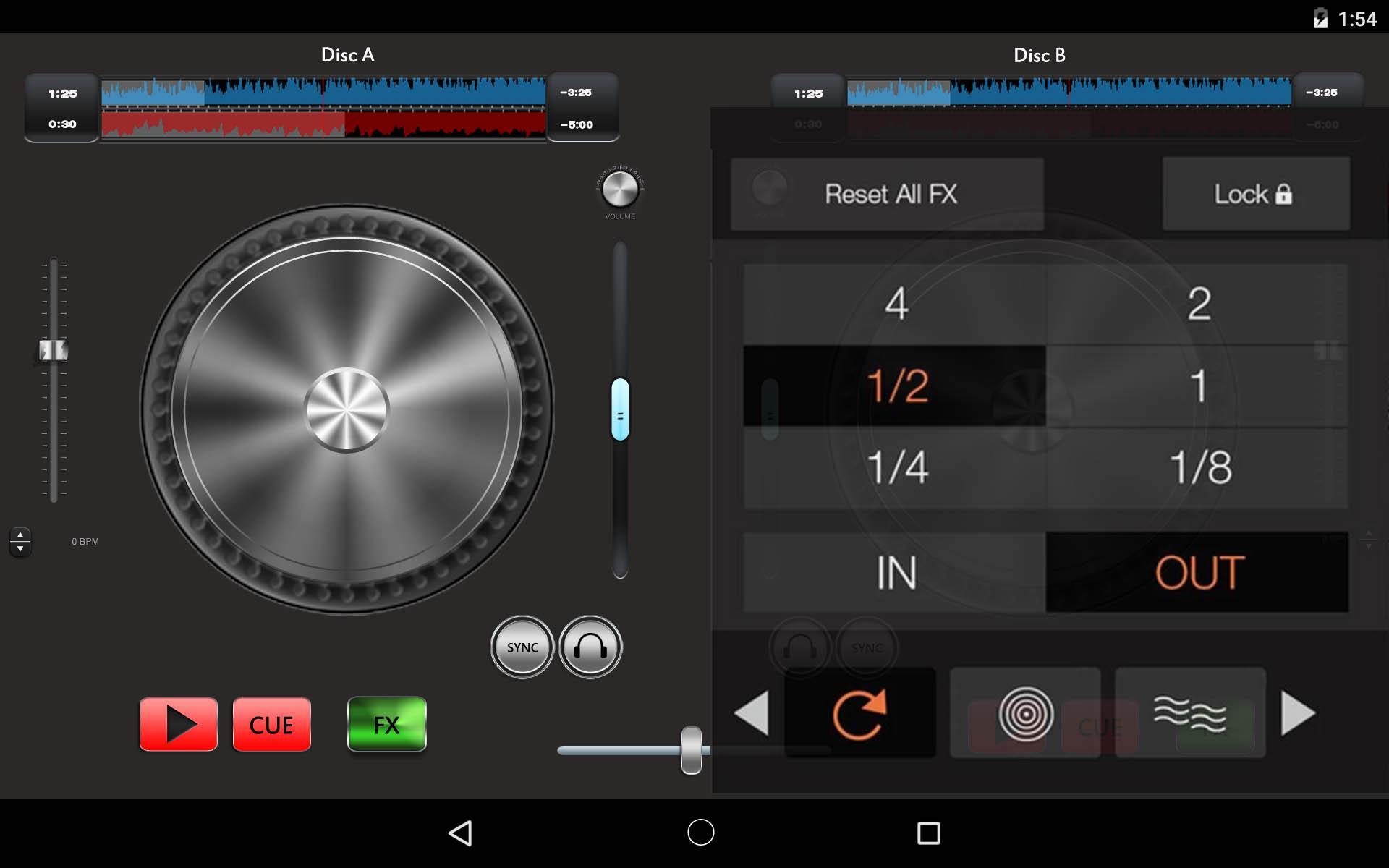Toggle headphone monitoring on Disc A
The height and width of the screenshot is (868, 1389).
(x=590, y=647)
